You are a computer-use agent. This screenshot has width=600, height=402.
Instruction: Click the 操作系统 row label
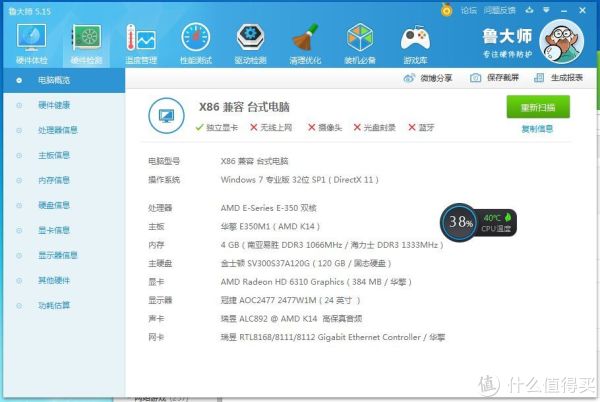(164, 180)
